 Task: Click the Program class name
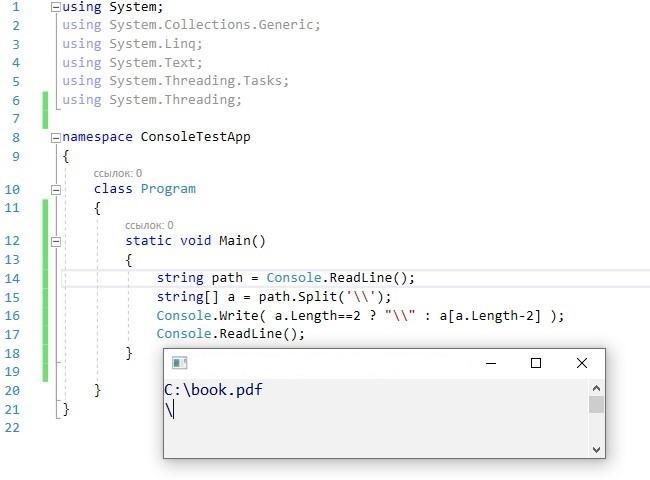point(168,189)
